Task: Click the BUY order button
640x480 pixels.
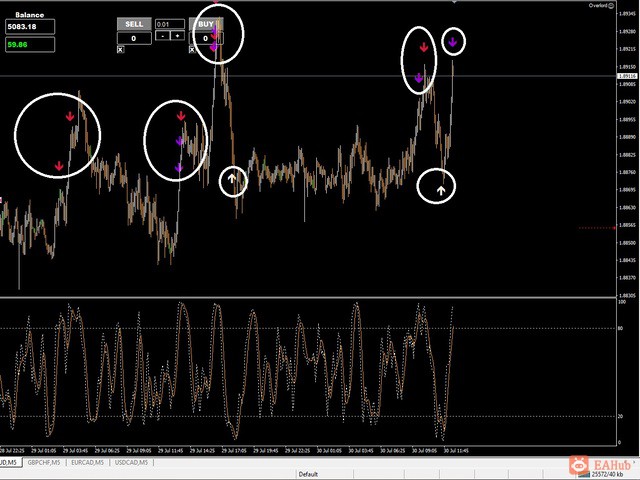Action: point(206,24)
